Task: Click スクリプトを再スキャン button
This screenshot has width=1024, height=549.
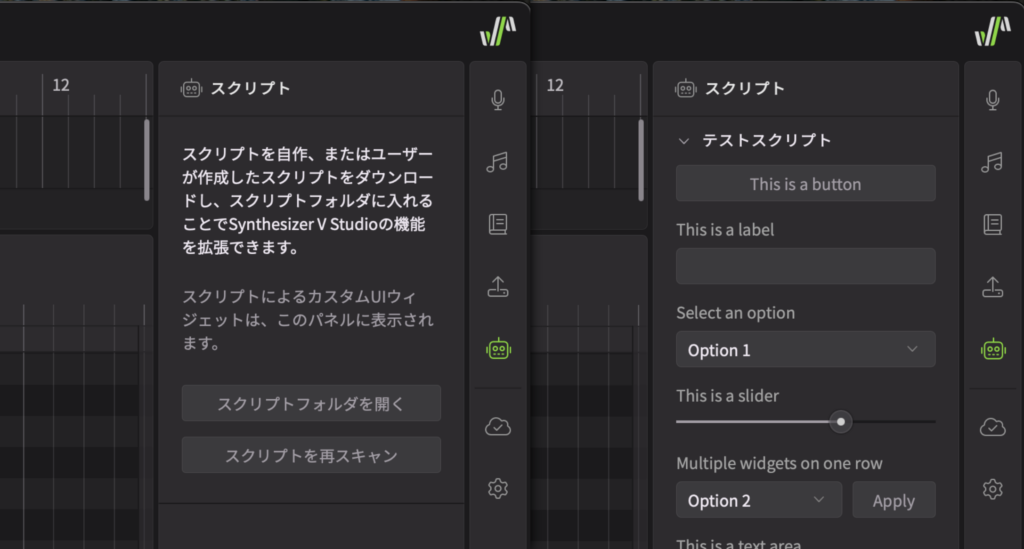Action: (x=311, y=455)
